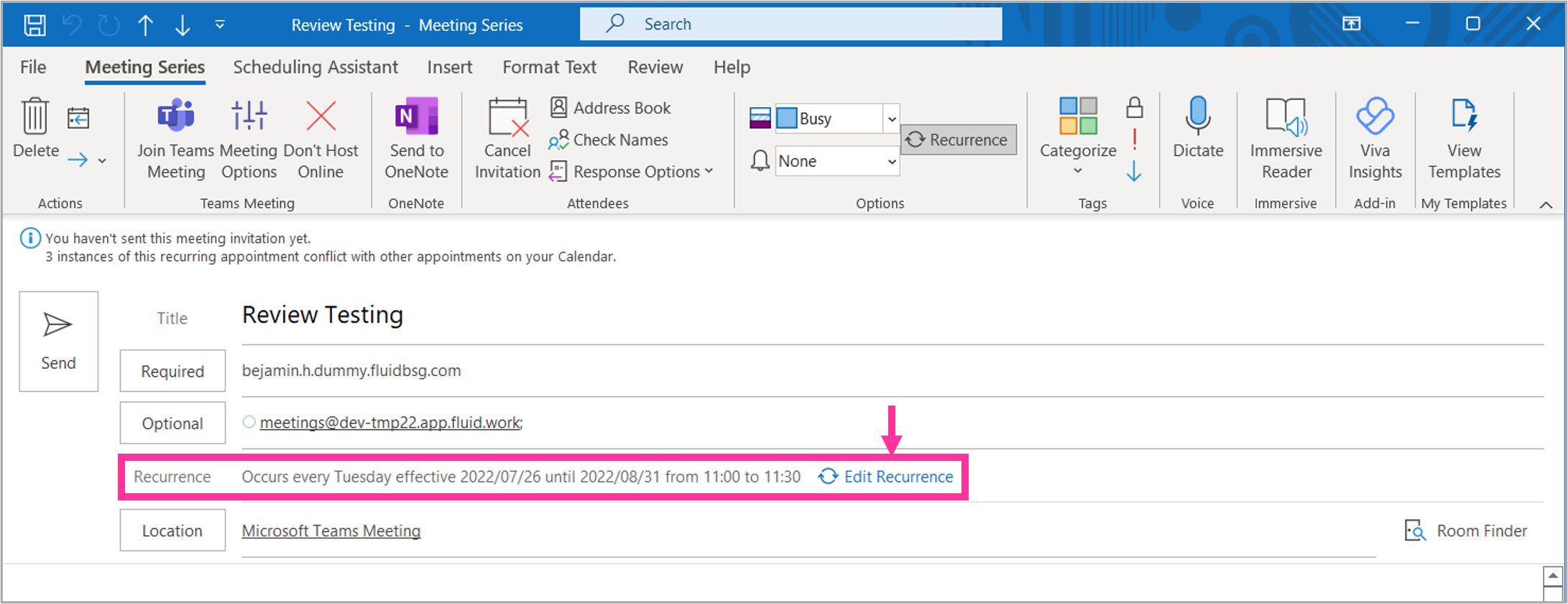The width and height of the screenshot is (1568, 604).
Task: Click the Send button
Action: click(58, 342)
